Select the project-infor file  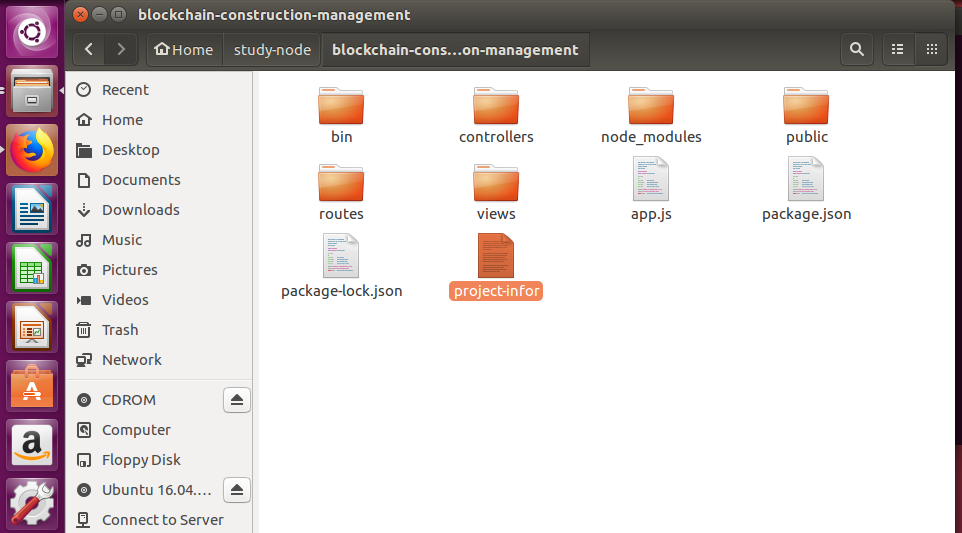tap(496, 266)
